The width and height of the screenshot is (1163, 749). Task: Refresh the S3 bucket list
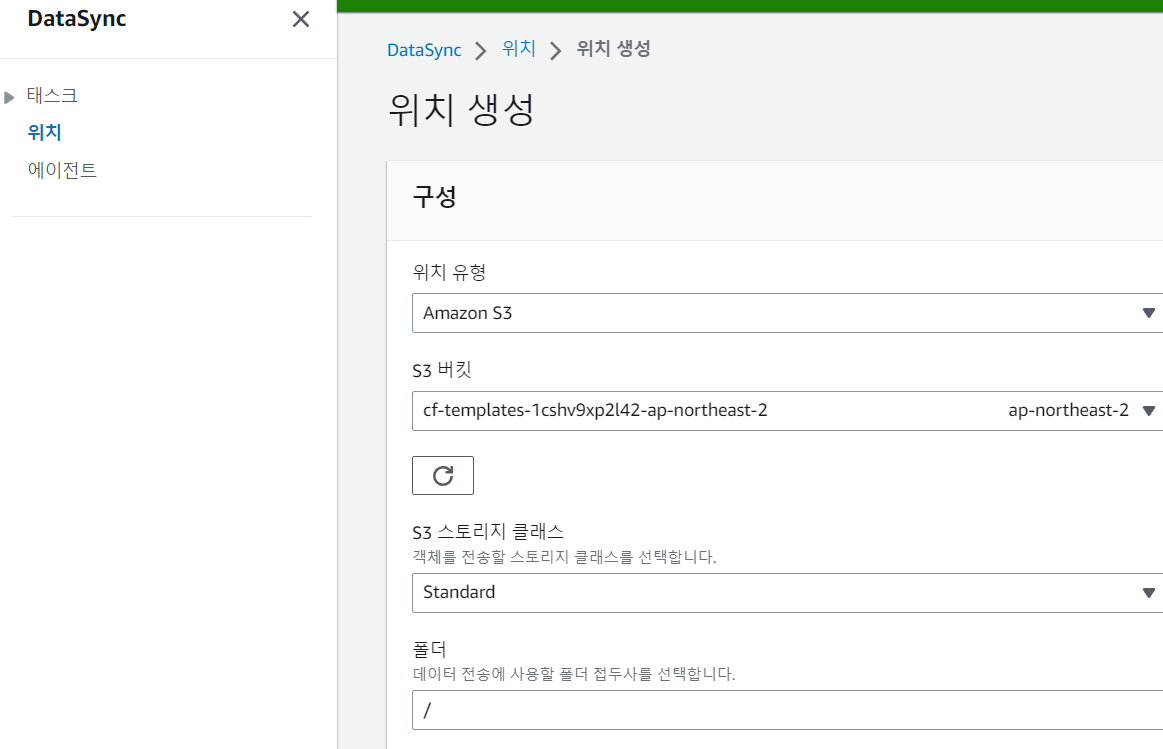click(x=443, y=475)
